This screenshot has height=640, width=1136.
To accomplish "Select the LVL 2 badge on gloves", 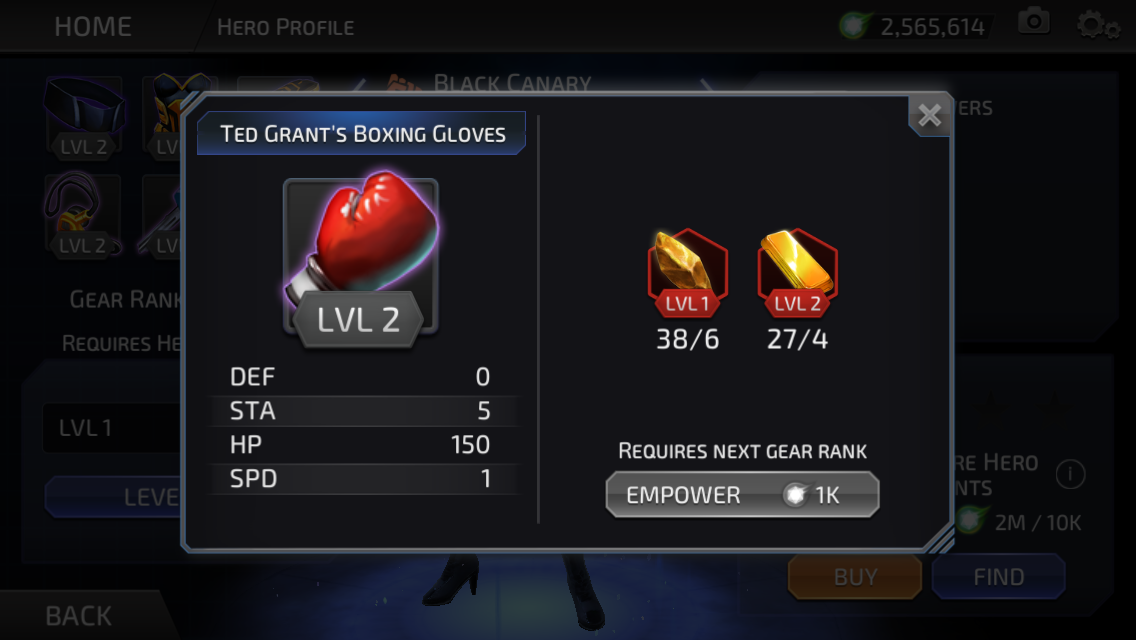I will coord(358,320).
